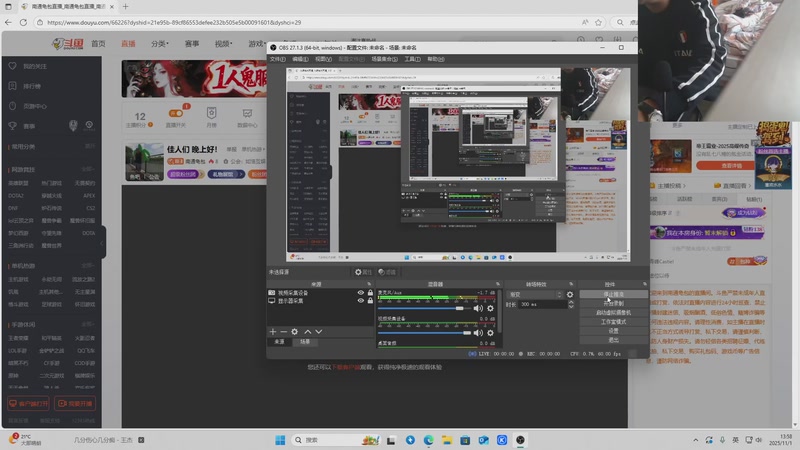Click the audio mixer scrollbar
Viewport: 800px width, 450px height.
pyautogui.click(x=499, y=311)
